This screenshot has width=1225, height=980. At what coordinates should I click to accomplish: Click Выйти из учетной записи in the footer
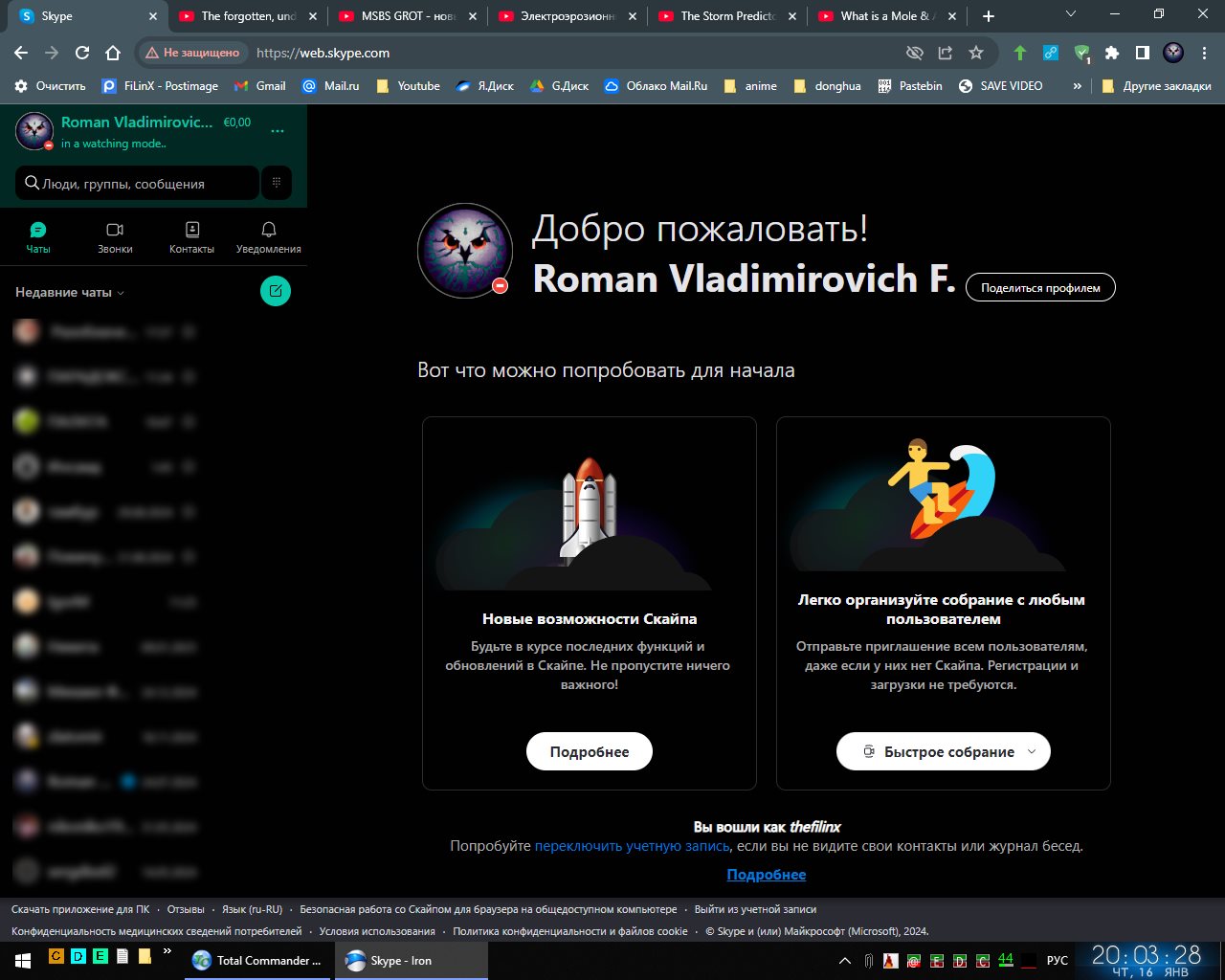click(755, 909)
